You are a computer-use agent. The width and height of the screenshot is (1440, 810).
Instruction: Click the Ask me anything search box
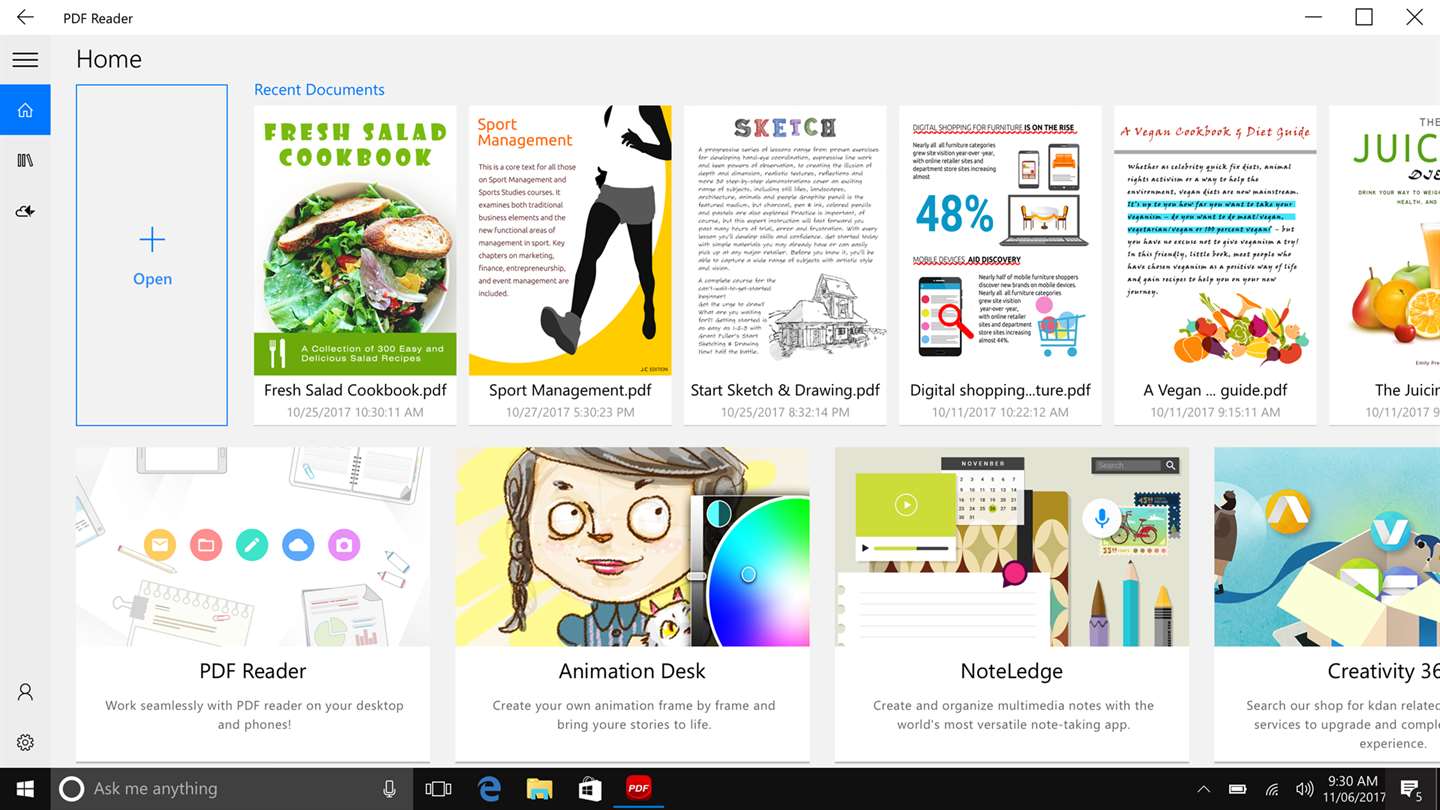[230, 789]
